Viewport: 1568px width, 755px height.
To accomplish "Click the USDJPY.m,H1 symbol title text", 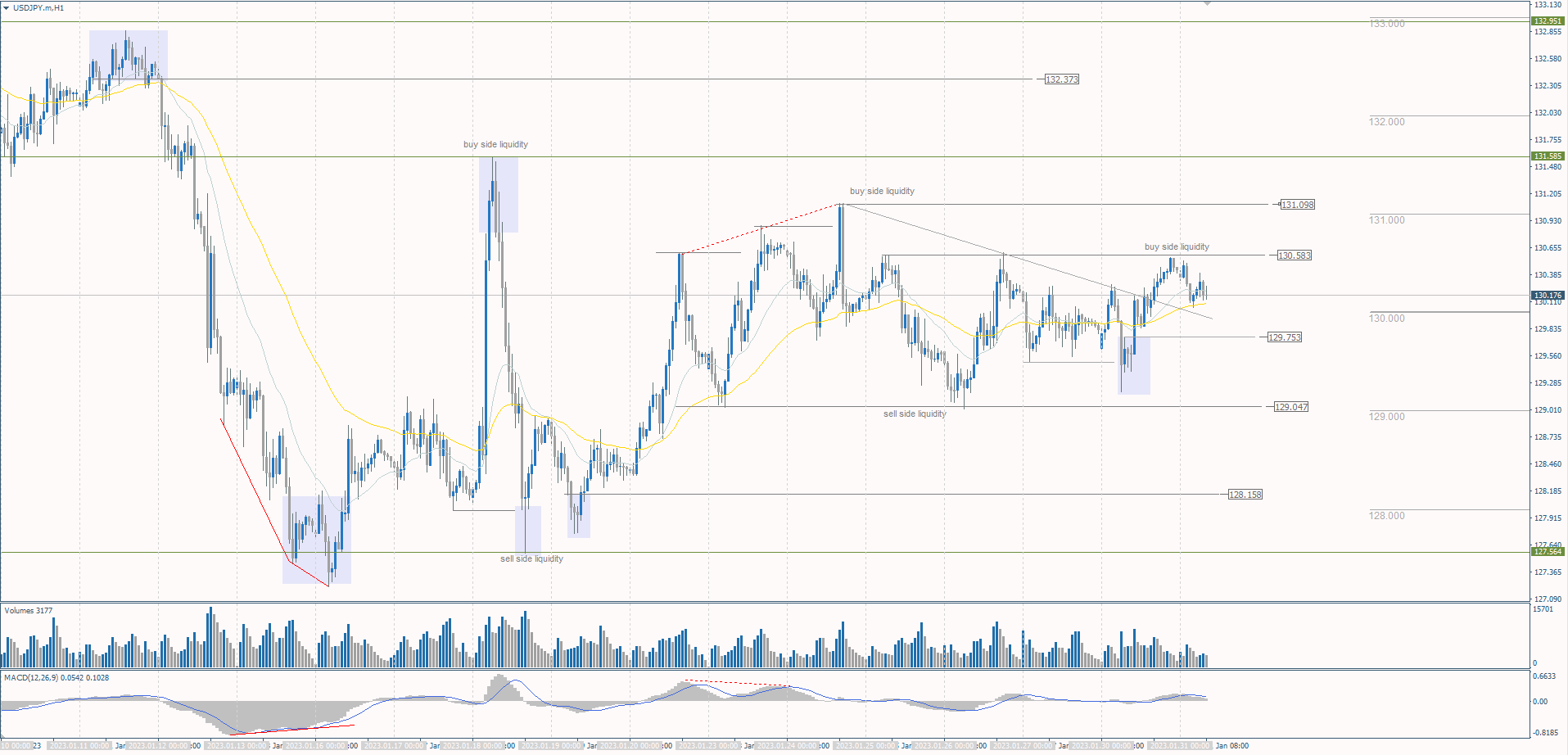I will (38, 8).
